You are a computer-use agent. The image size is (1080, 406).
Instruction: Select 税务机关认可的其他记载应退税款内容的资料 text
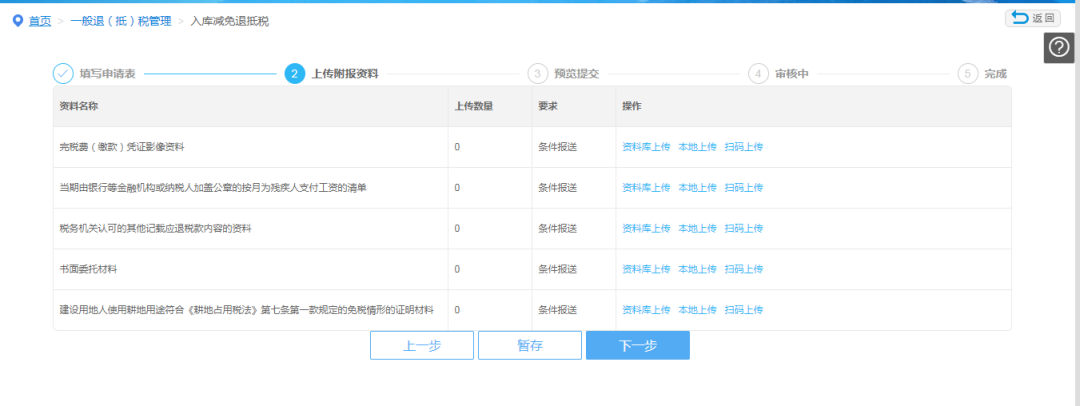156,228
